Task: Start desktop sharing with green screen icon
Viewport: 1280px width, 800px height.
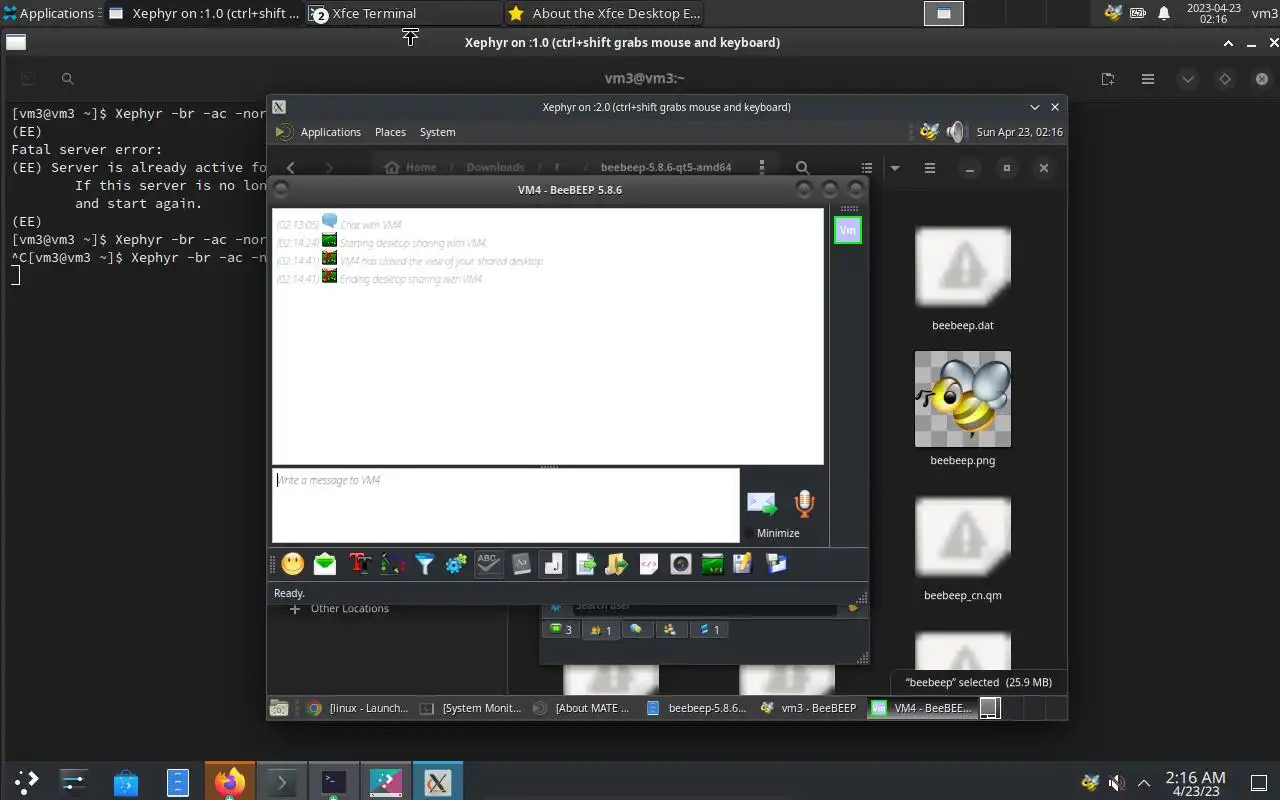Action: click(712, 564)
